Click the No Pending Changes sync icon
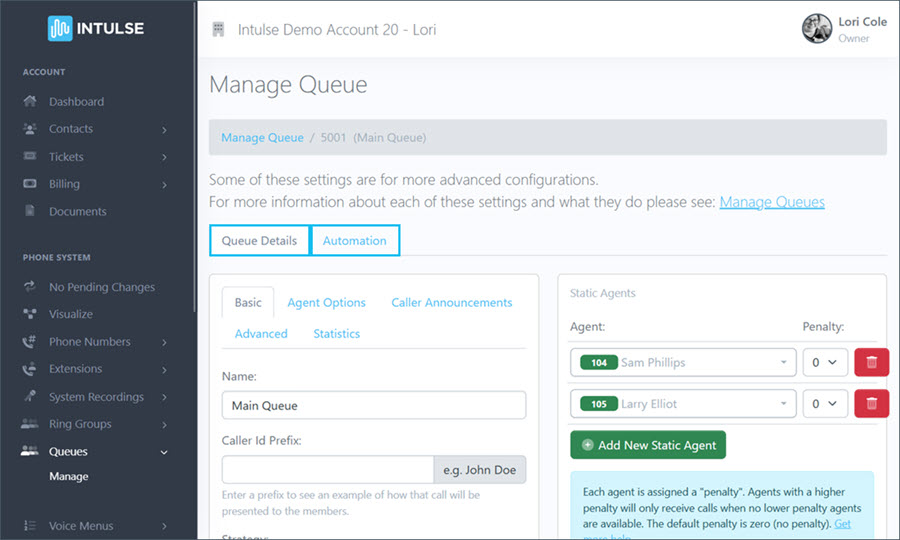900x540 pixels. (30, 286)
